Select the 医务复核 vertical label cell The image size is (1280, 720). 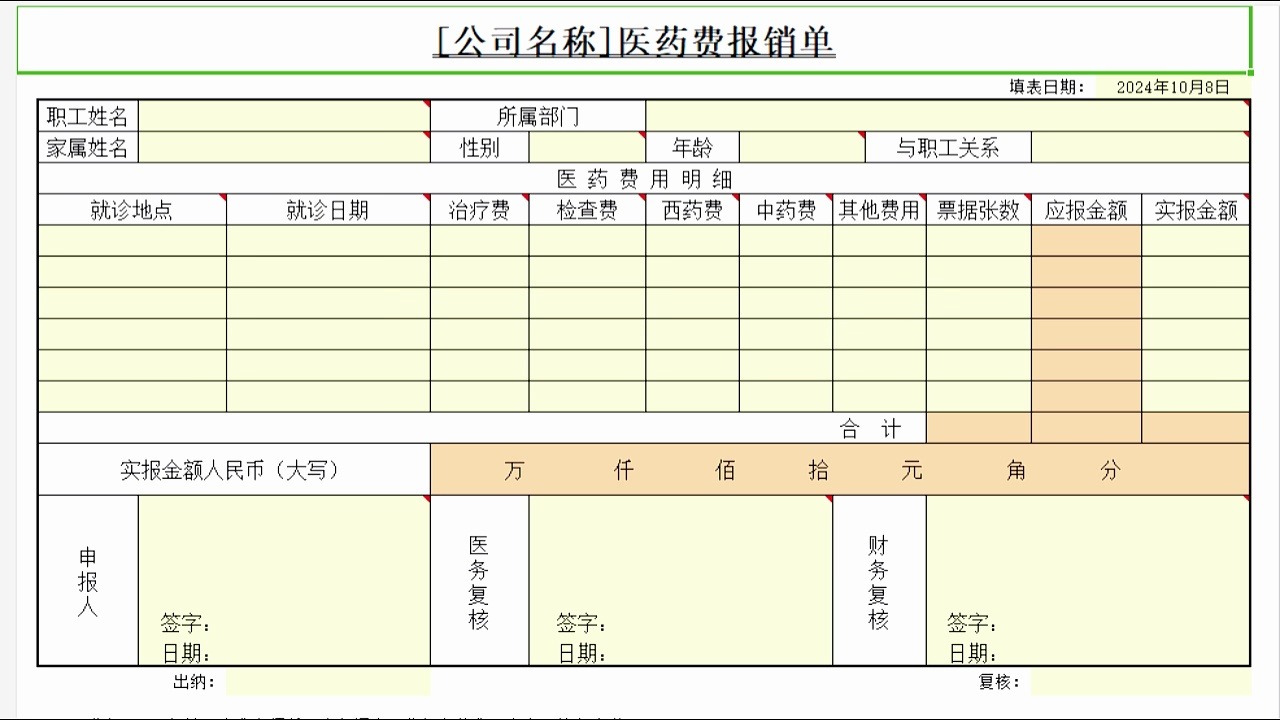[x=480, y=580]
